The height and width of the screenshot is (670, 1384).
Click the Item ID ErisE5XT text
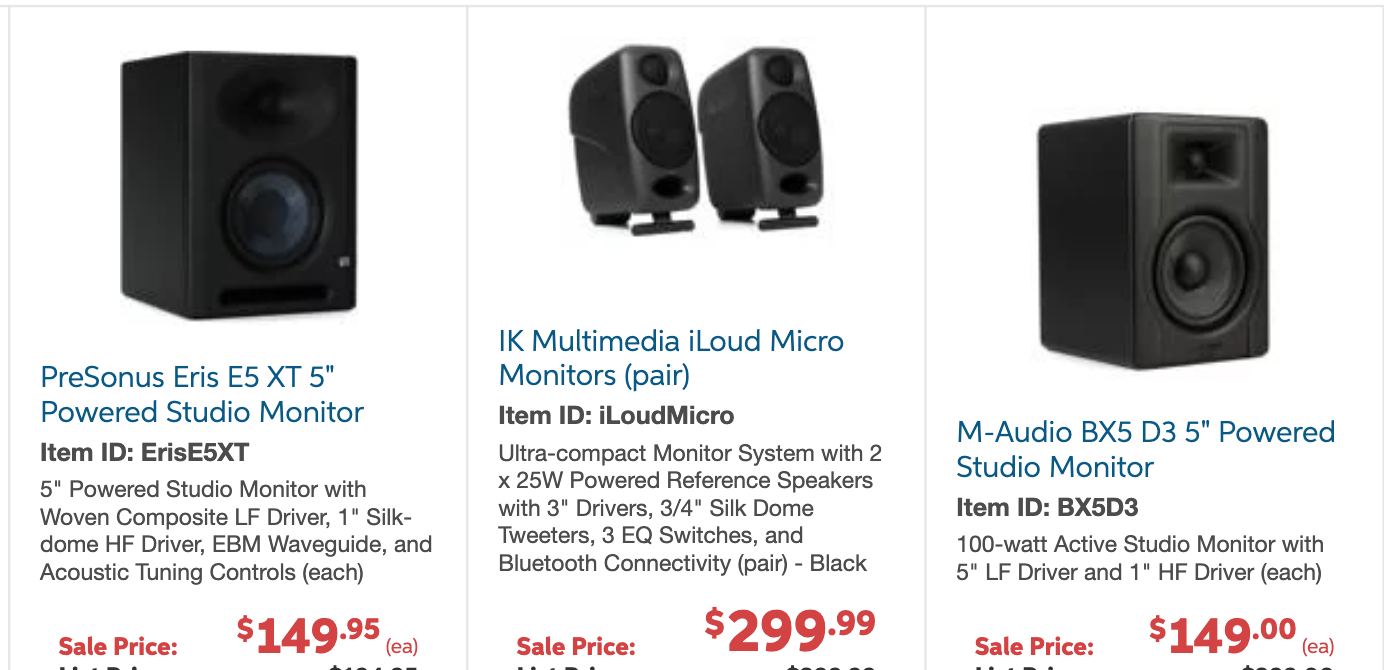(144, 453)
